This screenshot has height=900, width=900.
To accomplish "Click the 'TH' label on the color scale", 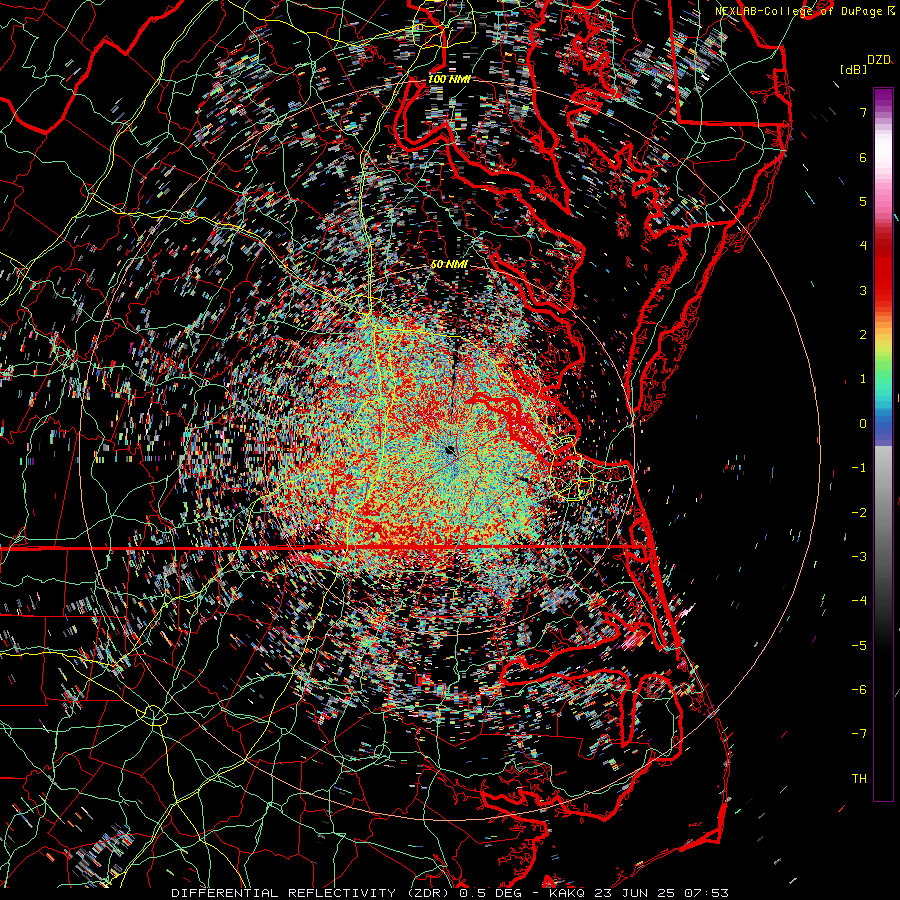I will coord(859,779).
